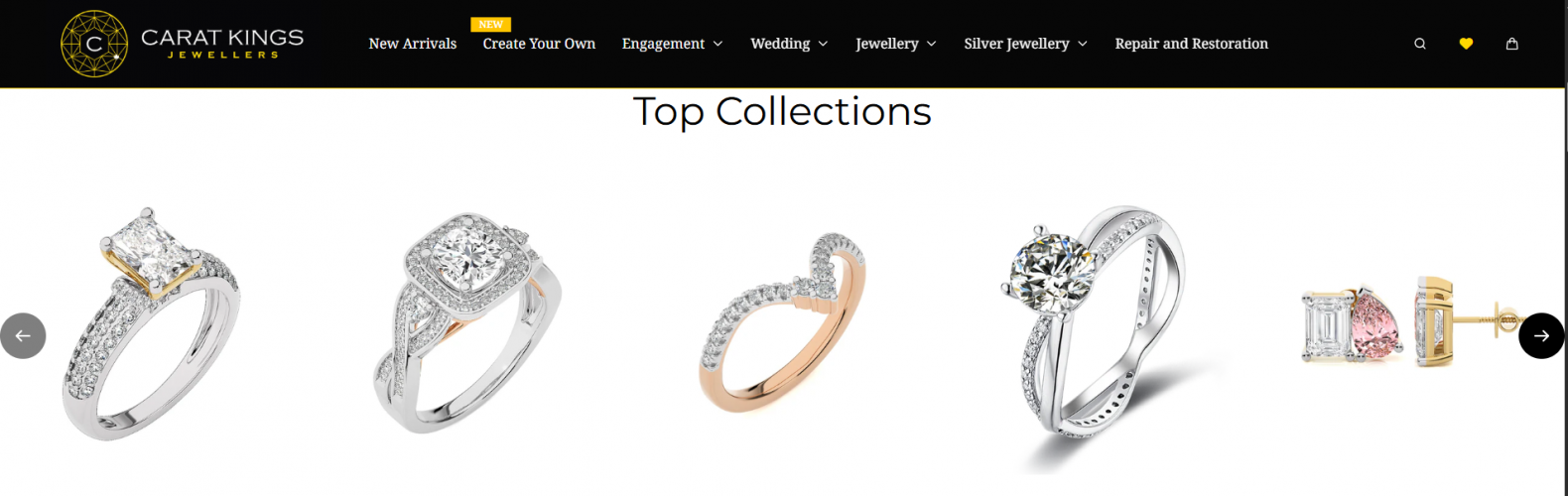Click the yellow NEW badge

(490, 24)
